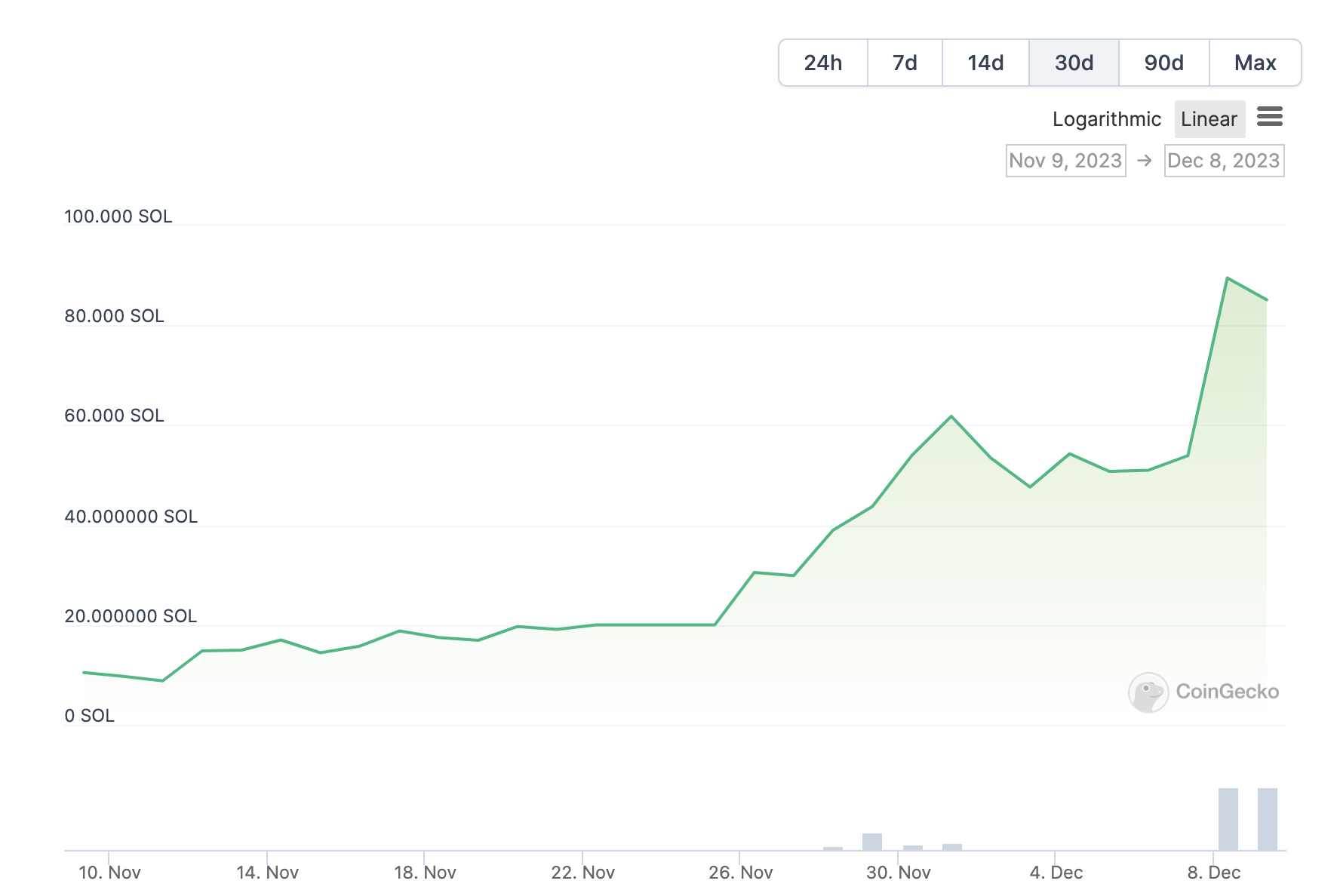Screen dimensions: 1334x896
Task: Click the CoinGecko watermark text
Action: point(1227,692)
